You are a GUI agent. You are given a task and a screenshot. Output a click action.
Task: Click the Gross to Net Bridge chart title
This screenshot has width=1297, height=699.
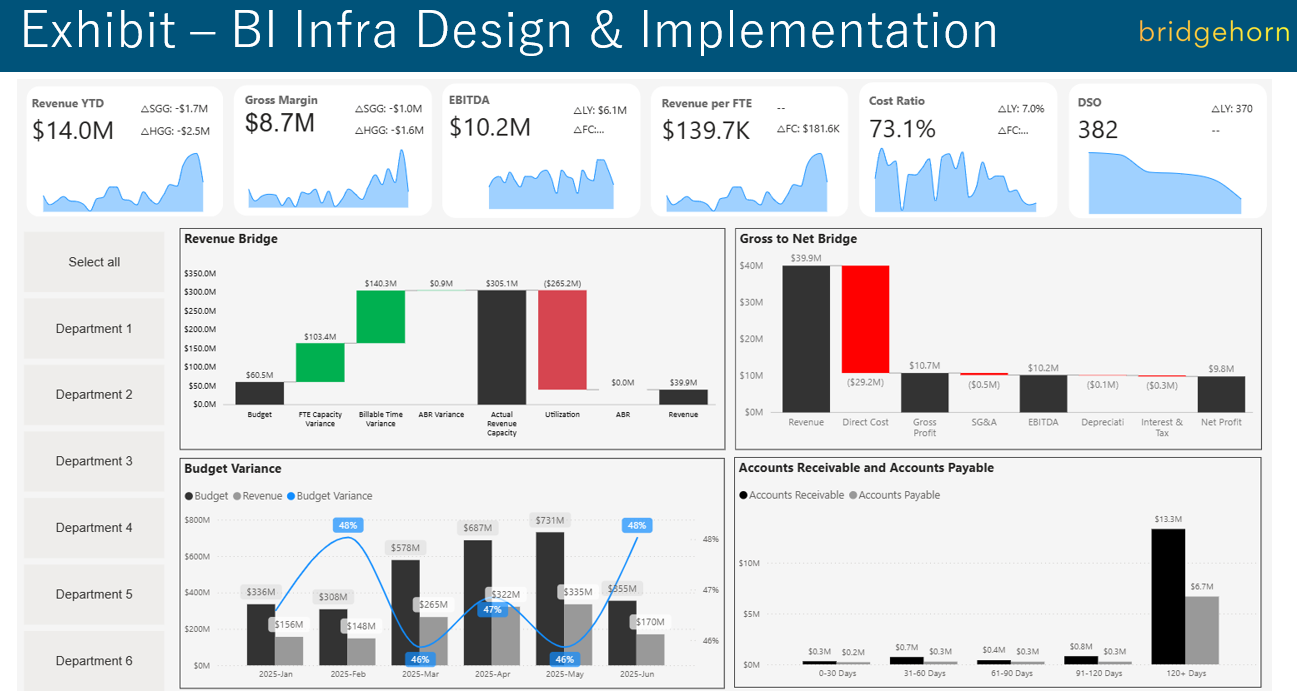point(798,239)
